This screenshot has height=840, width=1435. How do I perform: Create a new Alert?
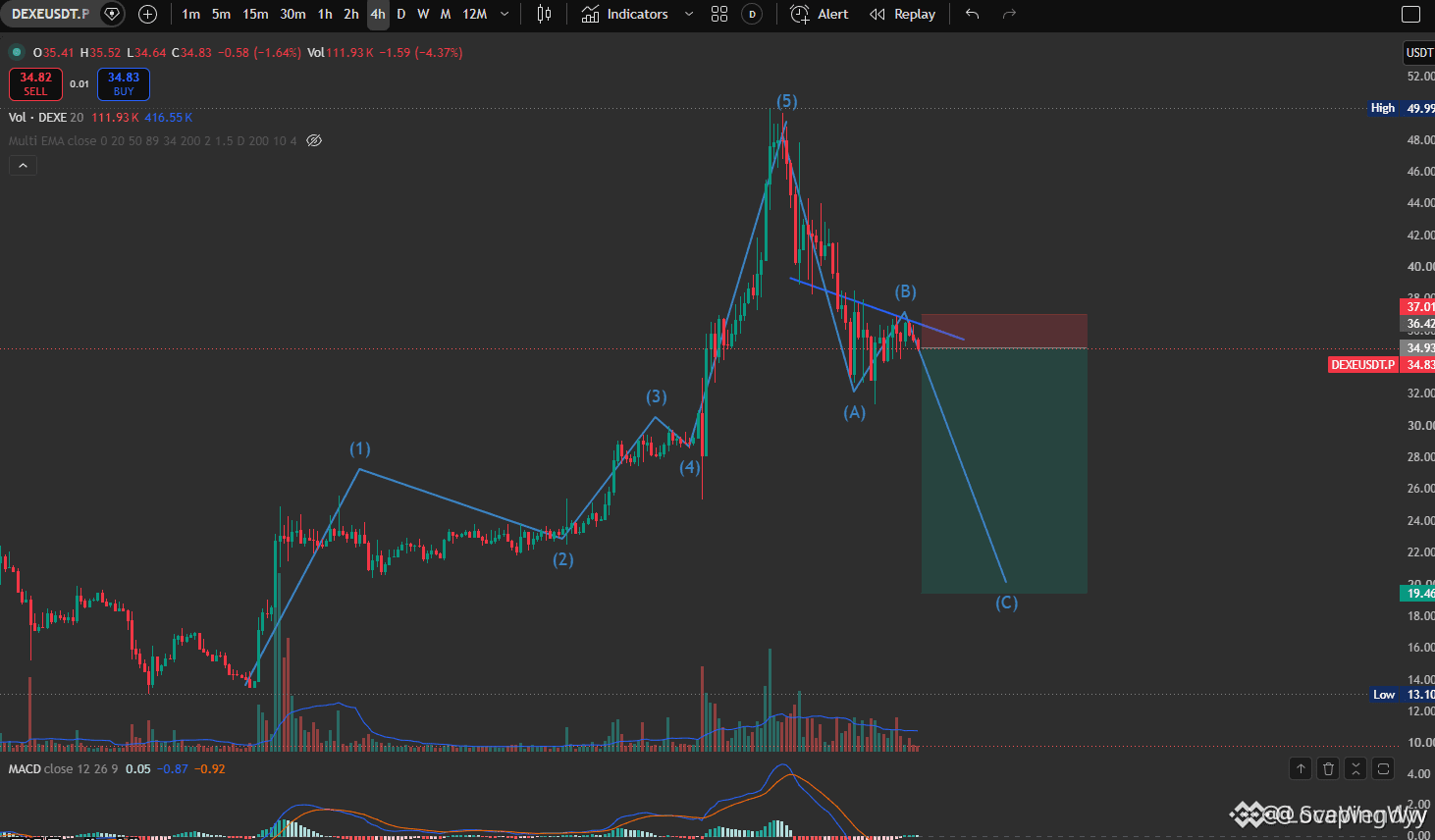[820, 14]
